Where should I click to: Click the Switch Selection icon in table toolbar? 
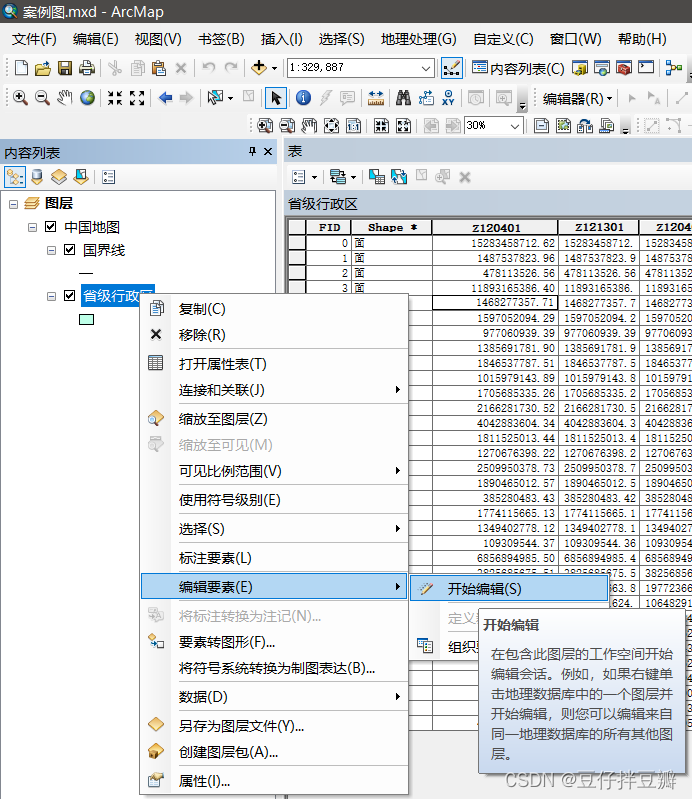coord(399,177)
